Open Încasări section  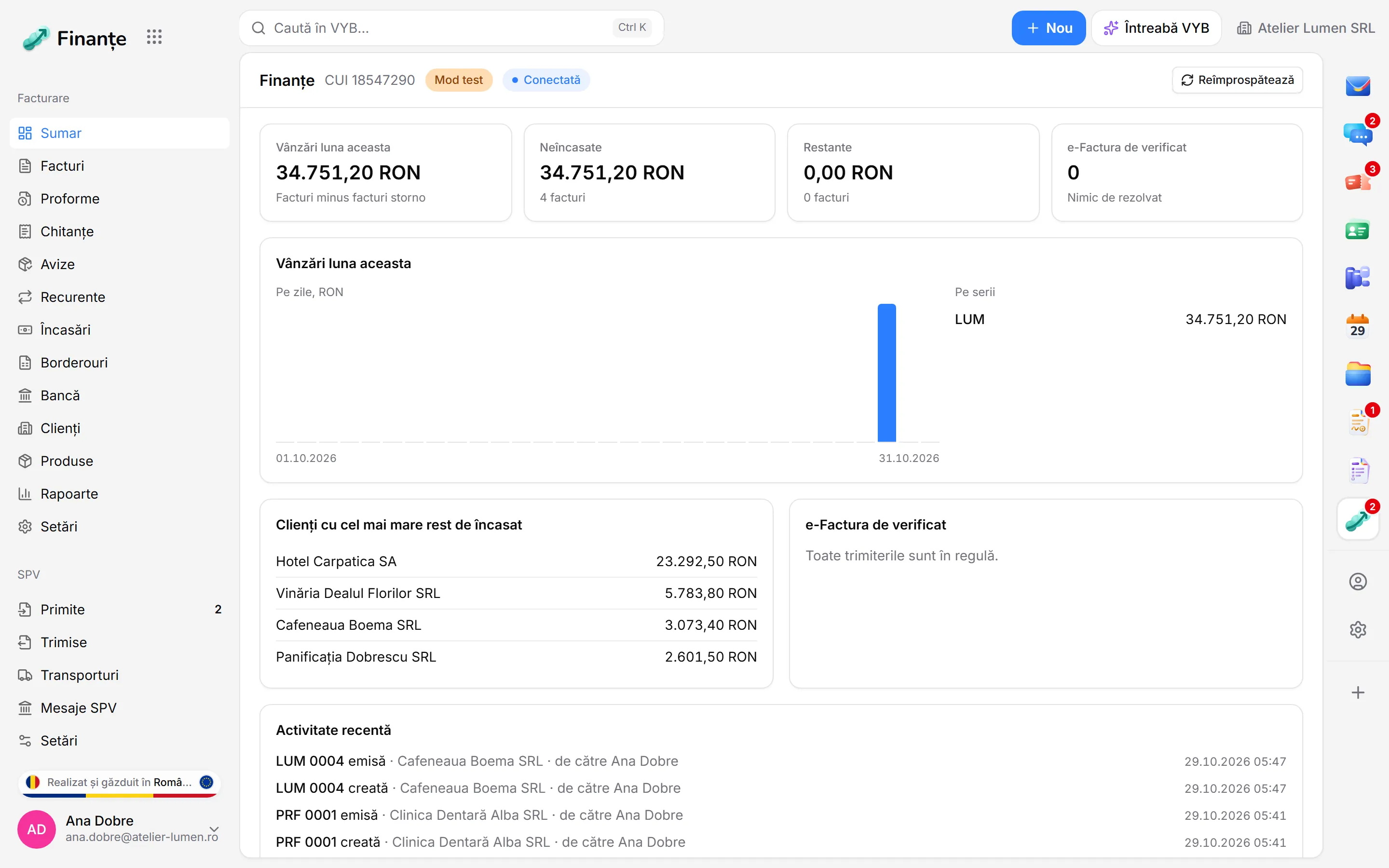pos(120,329)
